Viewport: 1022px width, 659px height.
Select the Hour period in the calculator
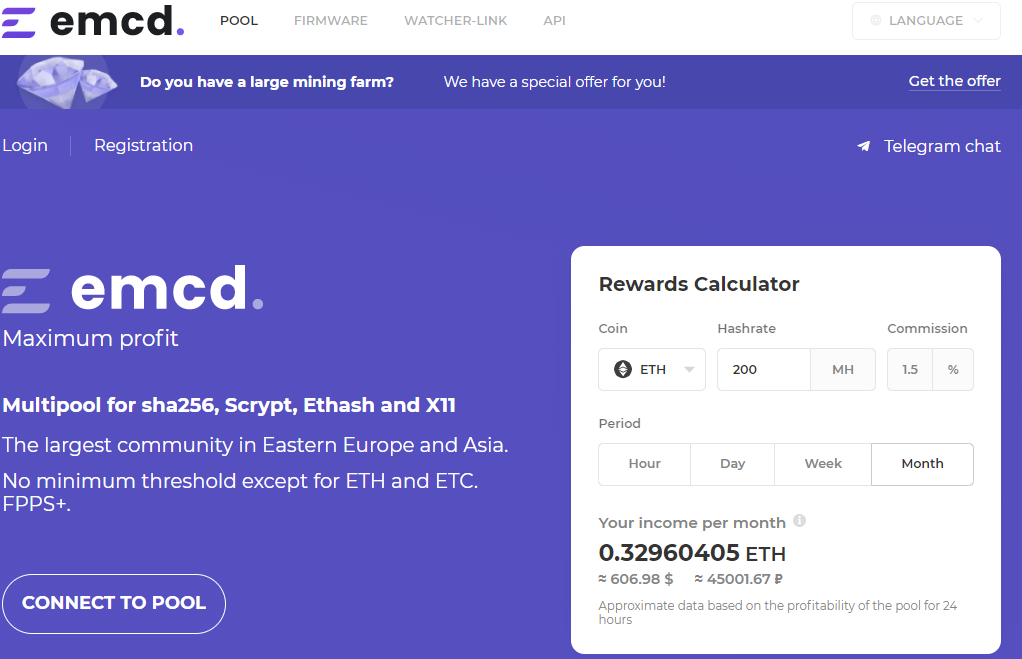click(x=644, y=463)
